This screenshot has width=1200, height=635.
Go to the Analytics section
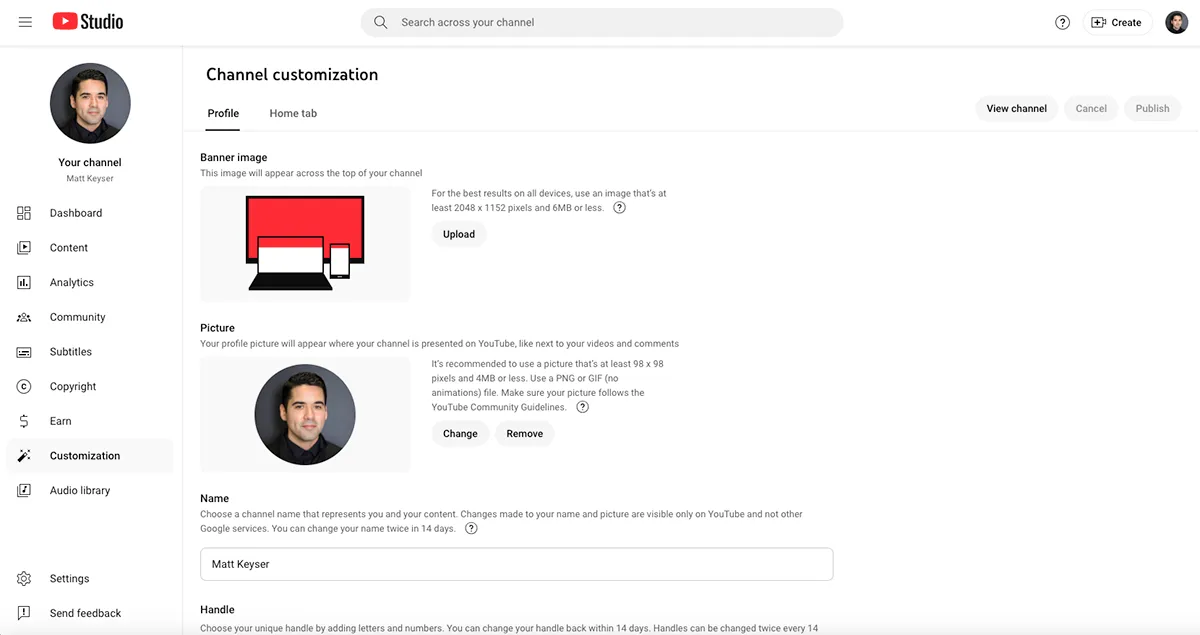click(x=71, y=283)
